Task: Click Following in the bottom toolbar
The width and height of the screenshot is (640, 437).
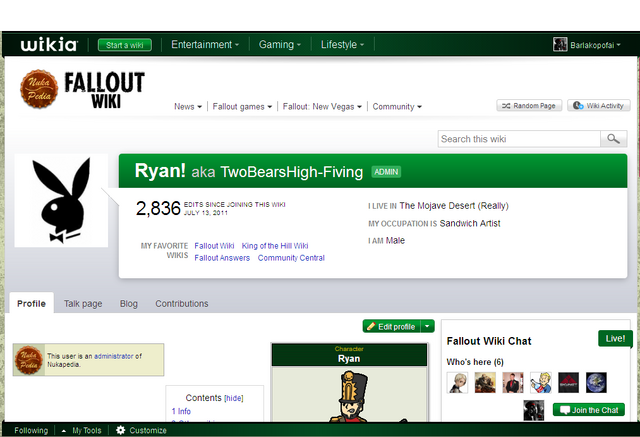Action: pos(31,430)
